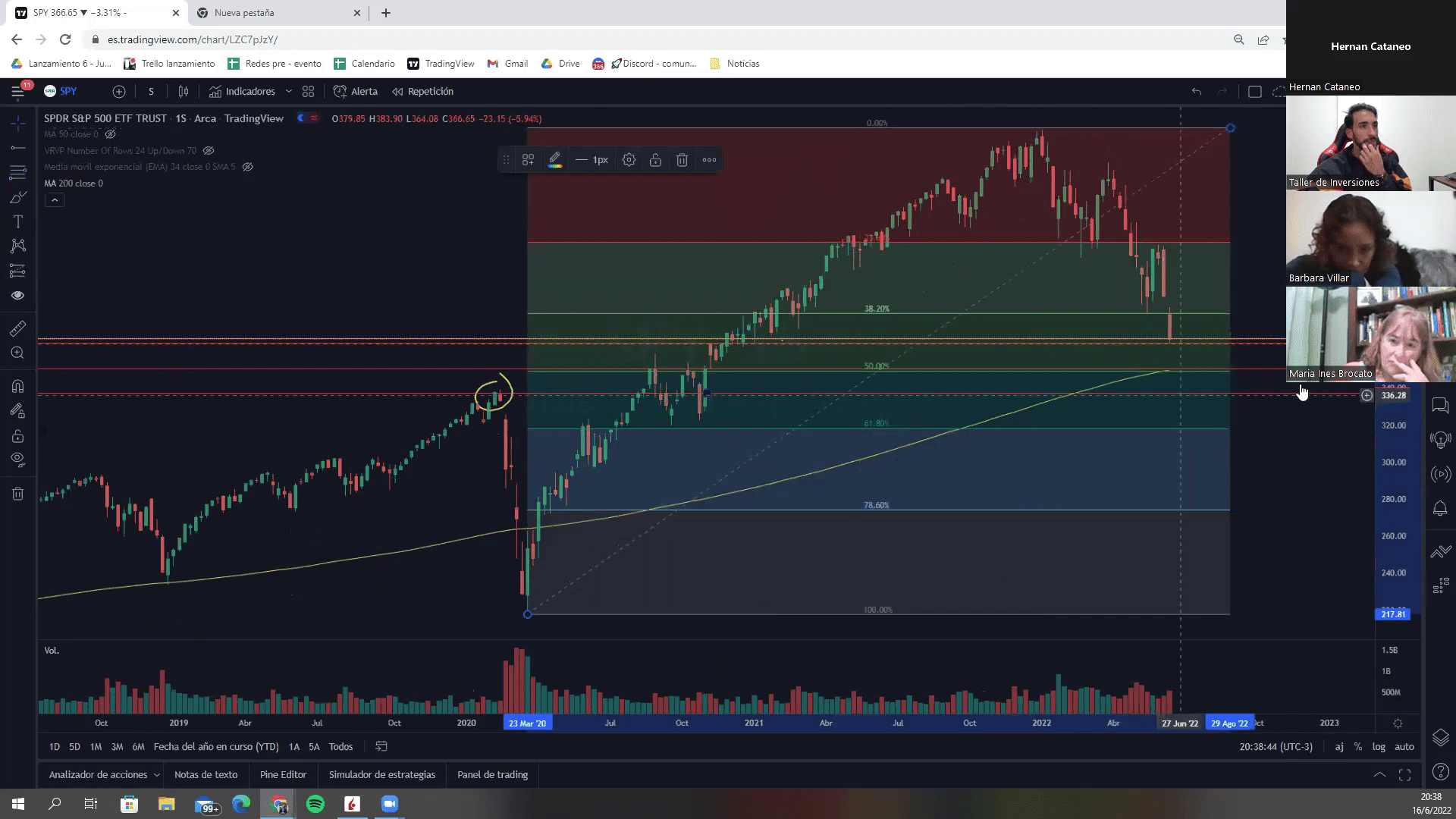
Task: Toggle visibility of MA 50 indicator
Action: [110, 134]
